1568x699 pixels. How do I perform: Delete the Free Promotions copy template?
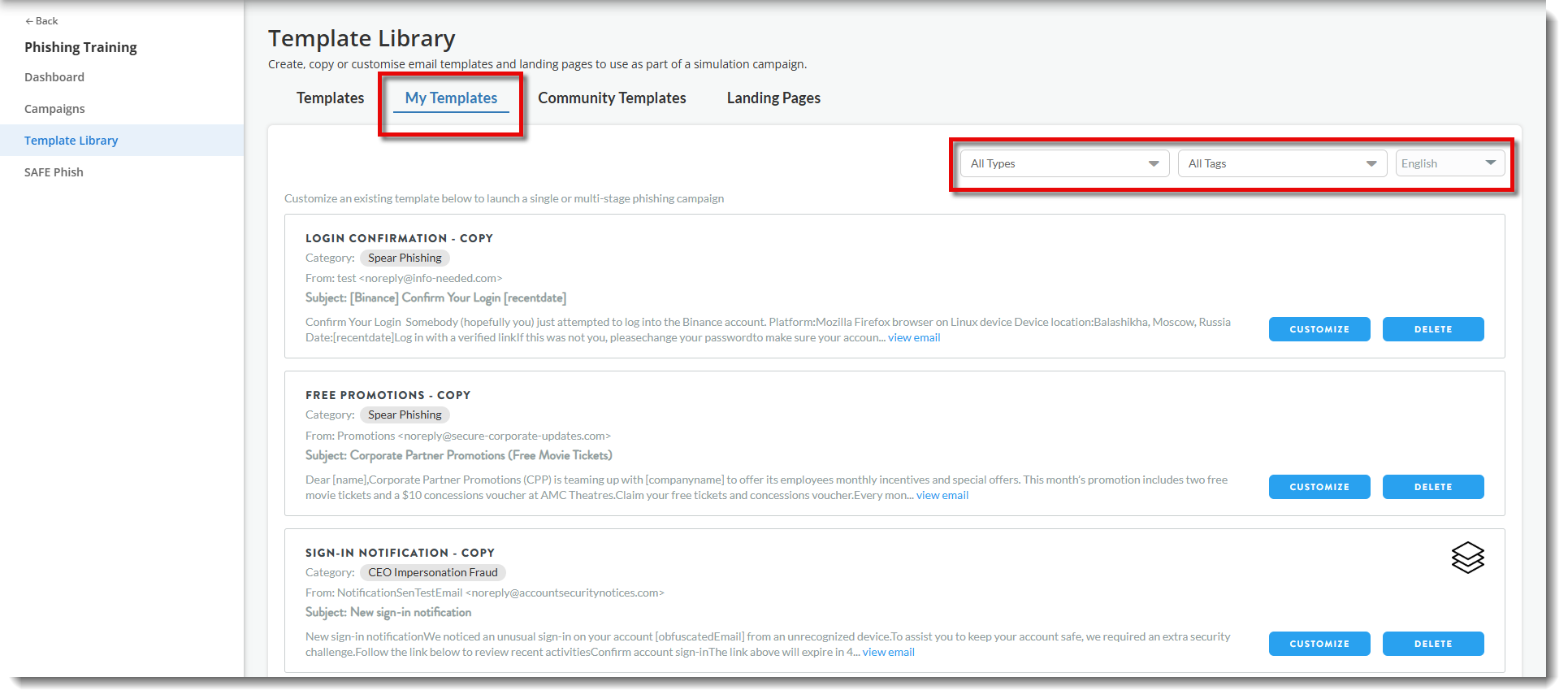coord(1432,487)
